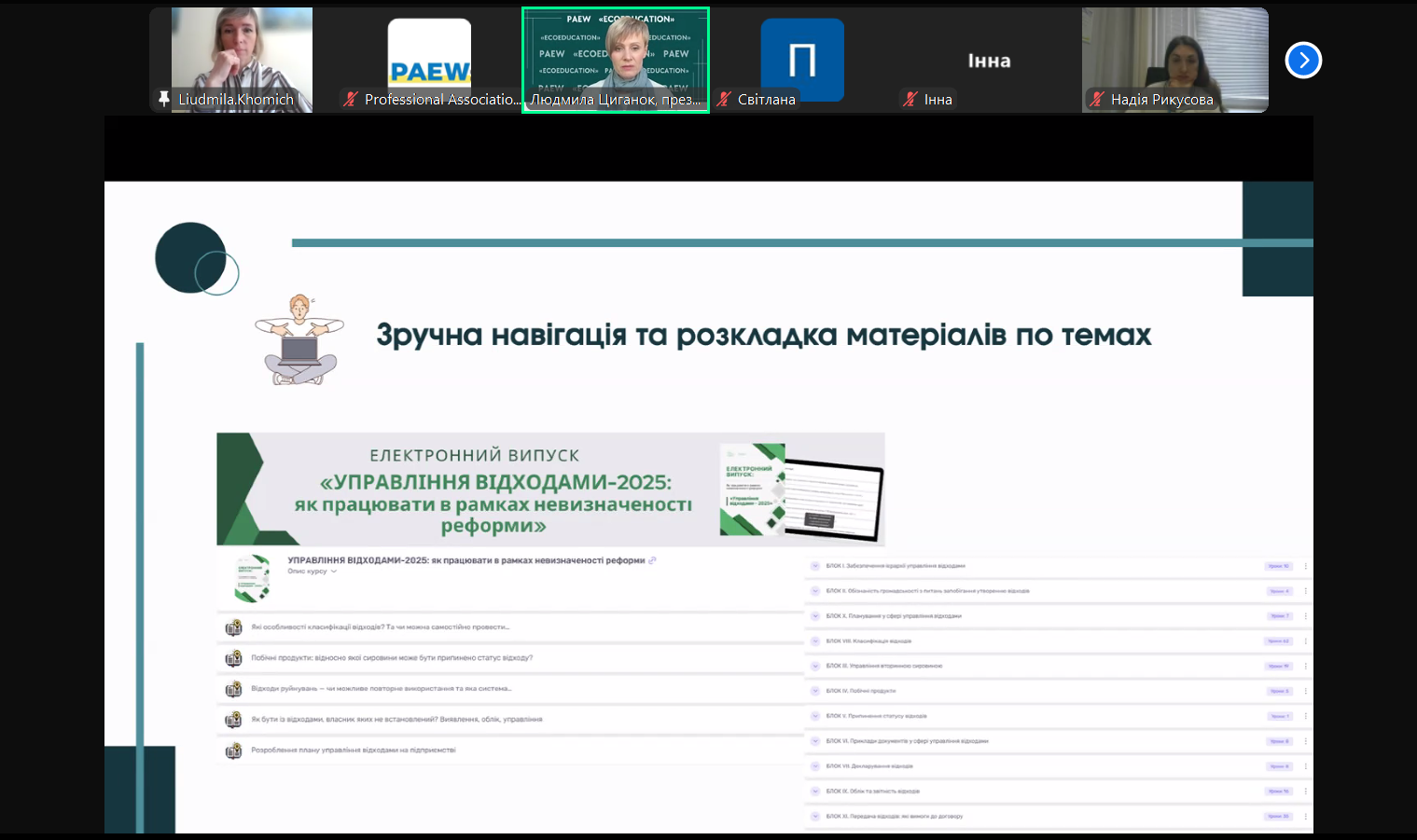
Task: Open lesson 'Як бути із відходами' link
Action: [x=396, y=719]
